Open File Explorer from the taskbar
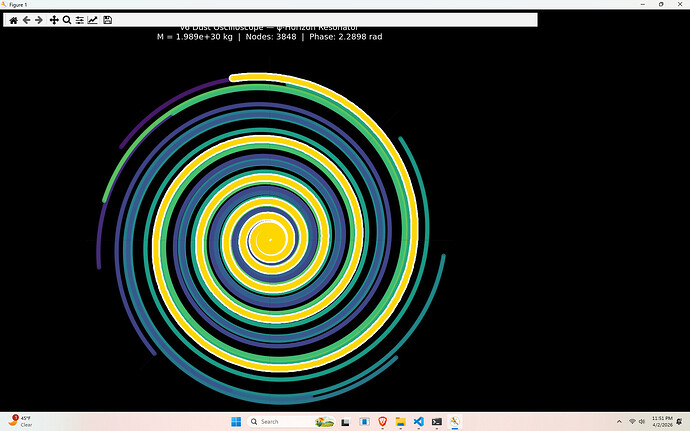Screen dimensions: 690x431 399,421
